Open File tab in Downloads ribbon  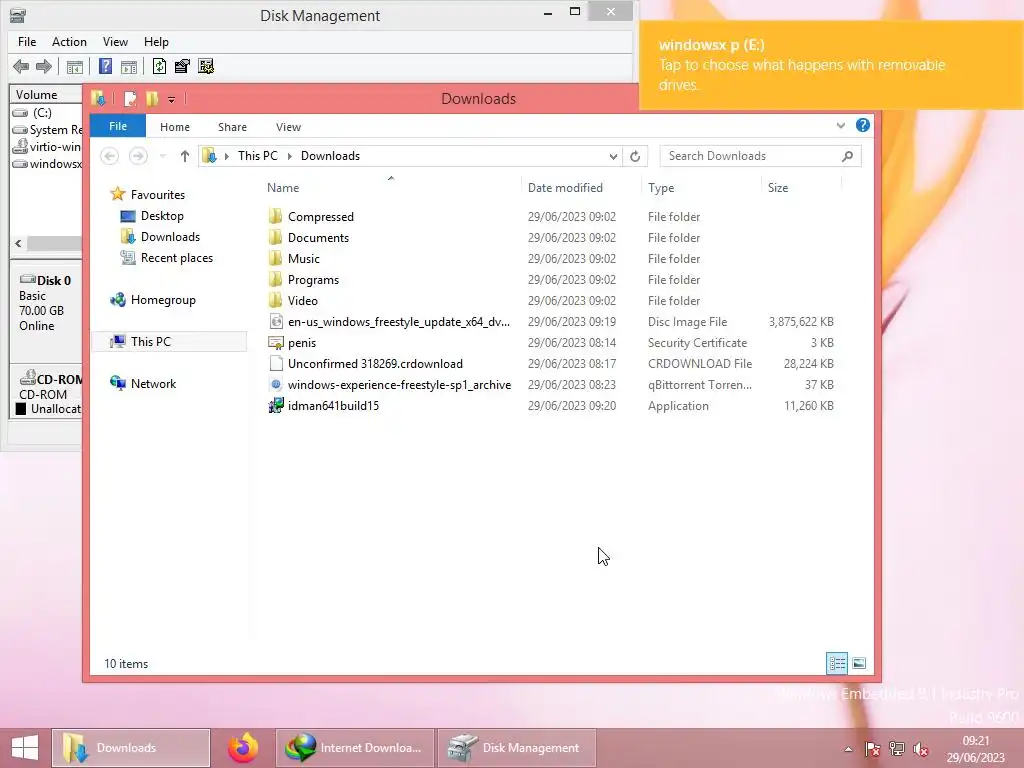tap(118, 126)
